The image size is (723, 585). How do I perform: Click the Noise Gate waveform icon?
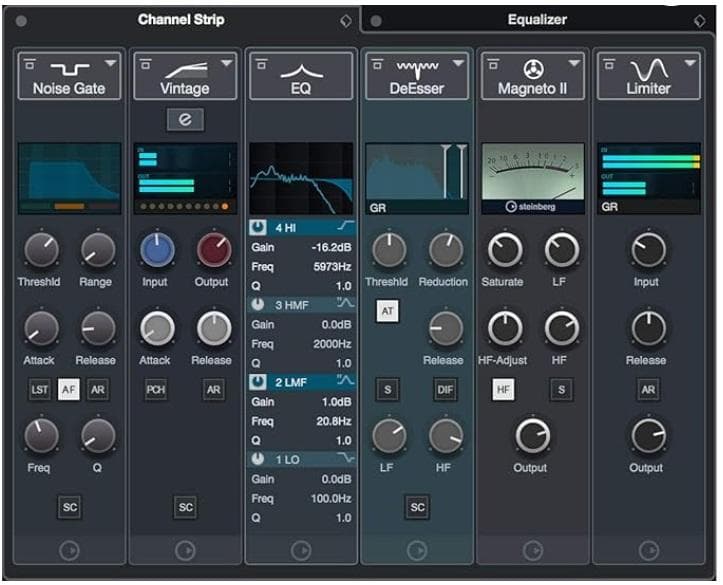70,69
